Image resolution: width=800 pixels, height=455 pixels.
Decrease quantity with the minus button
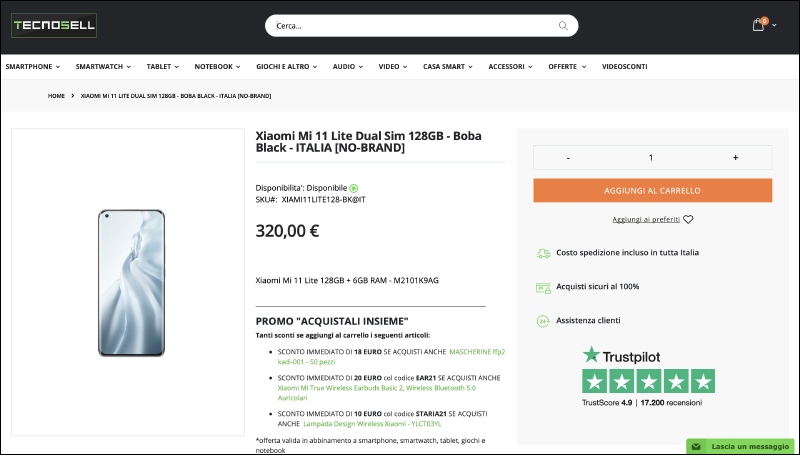point(568,158)
